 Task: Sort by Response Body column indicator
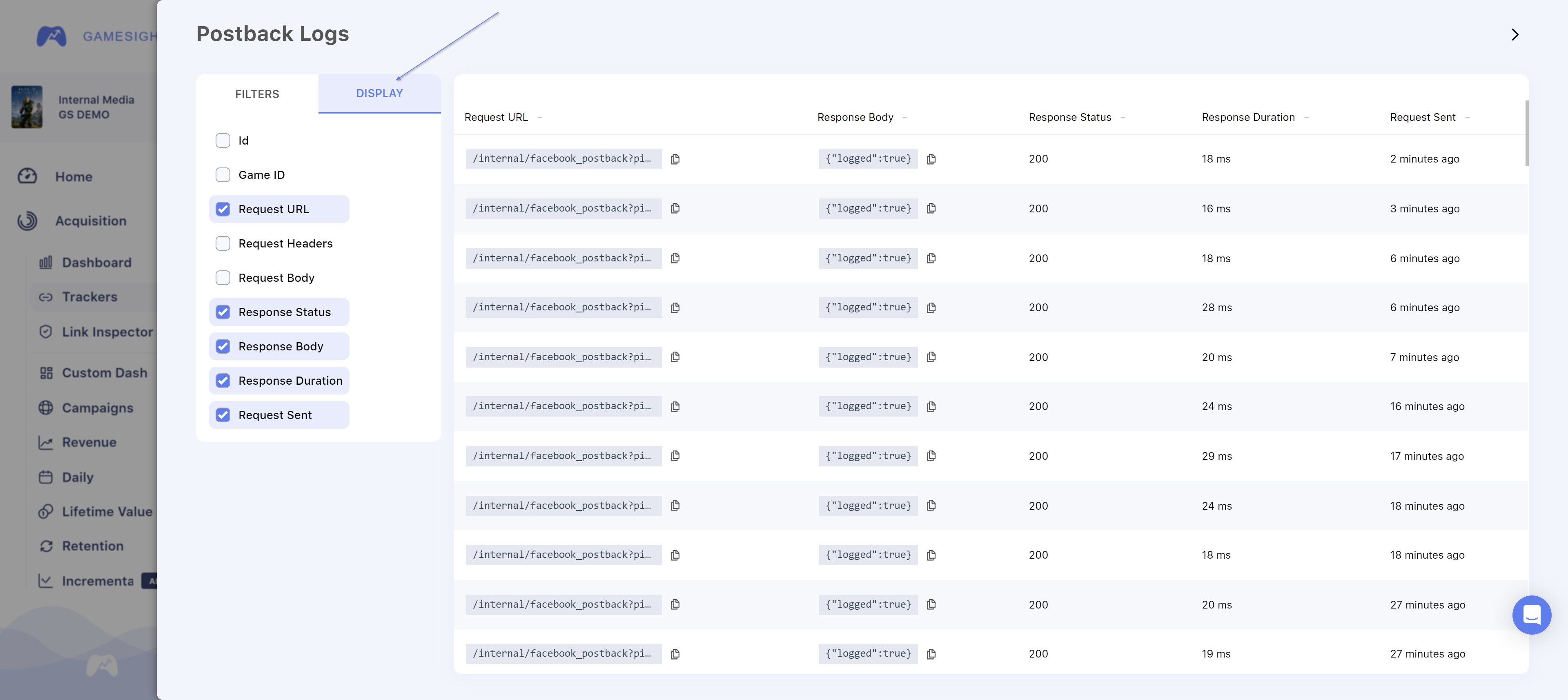coord(904,118)
